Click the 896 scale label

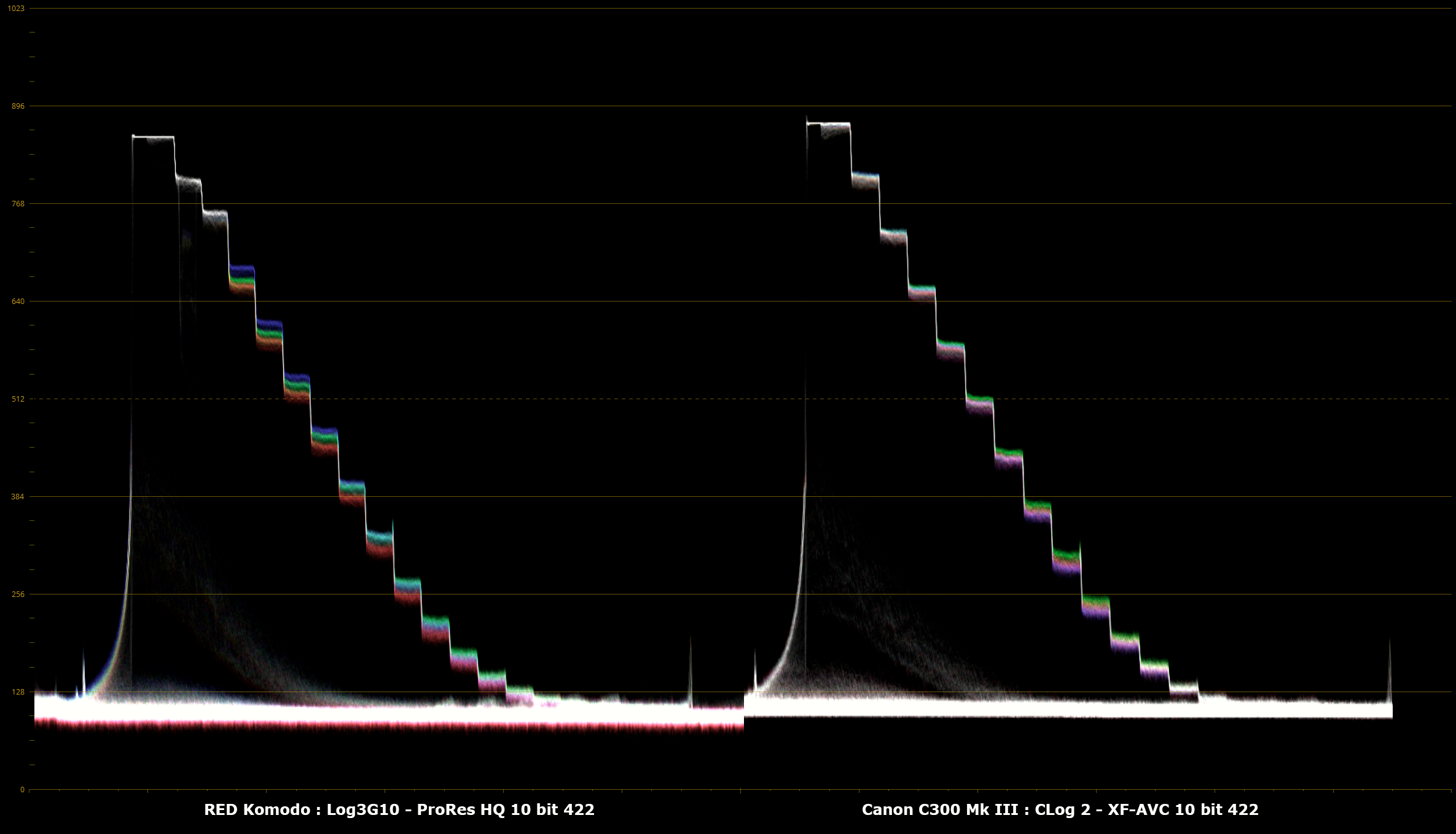[18, 106]
